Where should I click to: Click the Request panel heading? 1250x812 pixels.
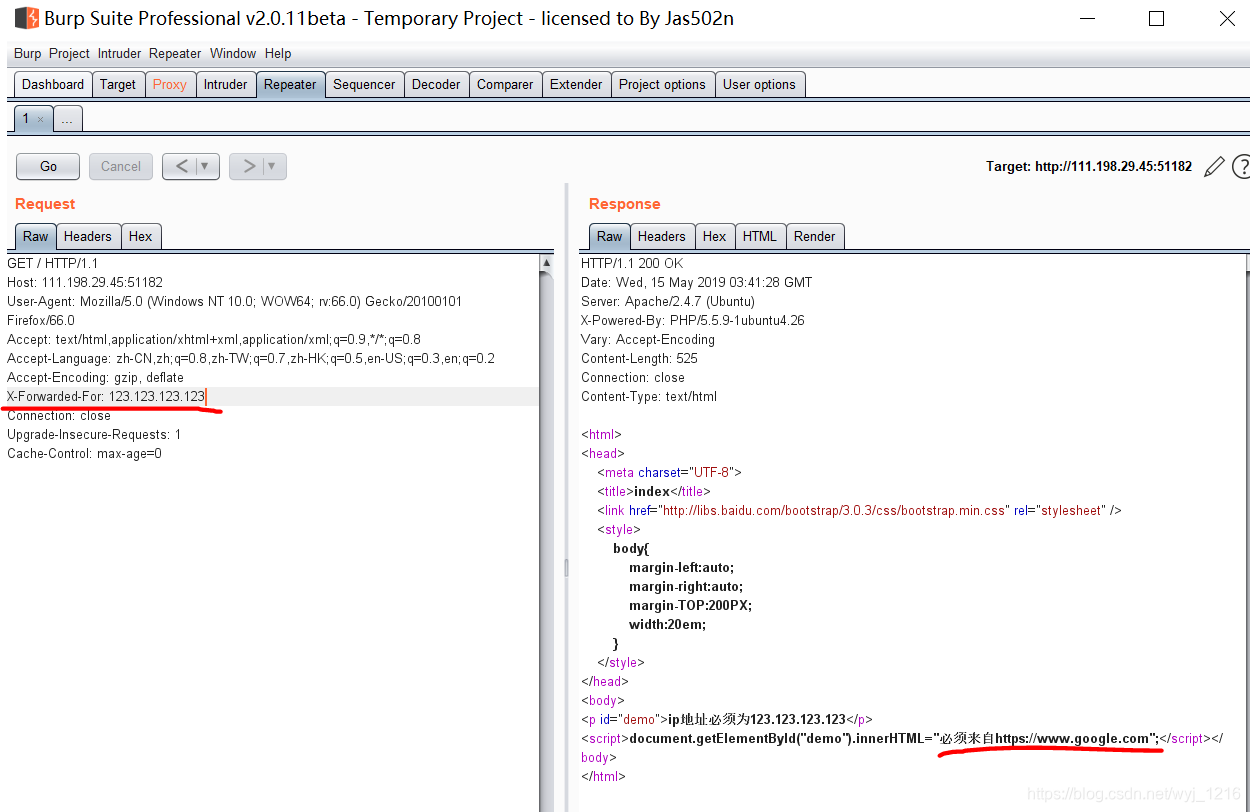coord(45,204)
